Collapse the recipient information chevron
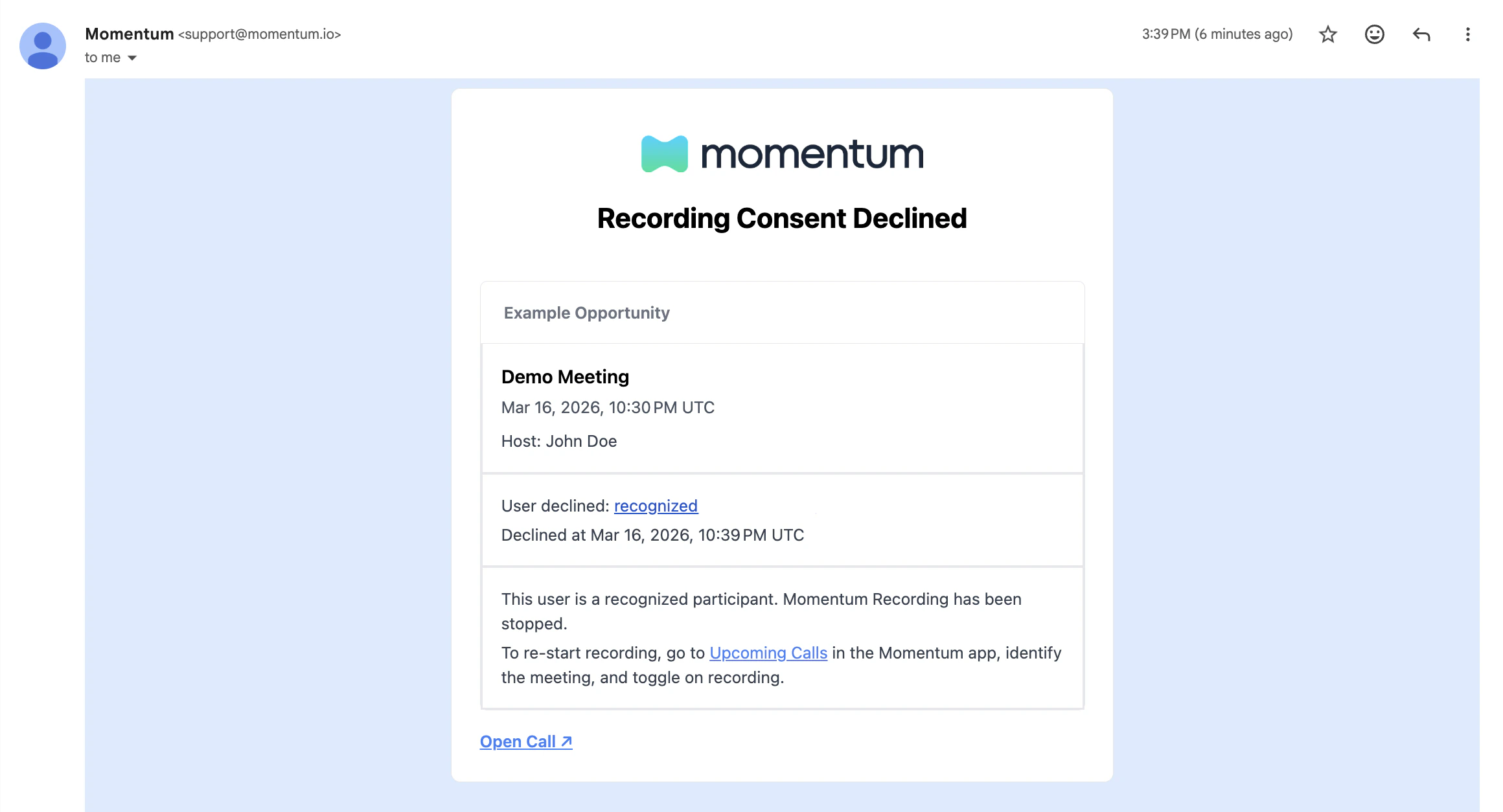 click(132, 58)
